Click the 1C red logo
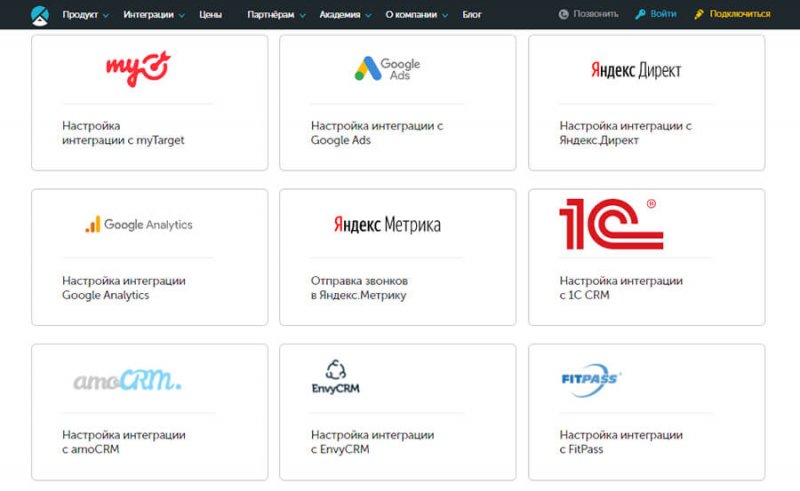This screenshot has width=800, height=491. pyautogui.click(x=610, y=224)
